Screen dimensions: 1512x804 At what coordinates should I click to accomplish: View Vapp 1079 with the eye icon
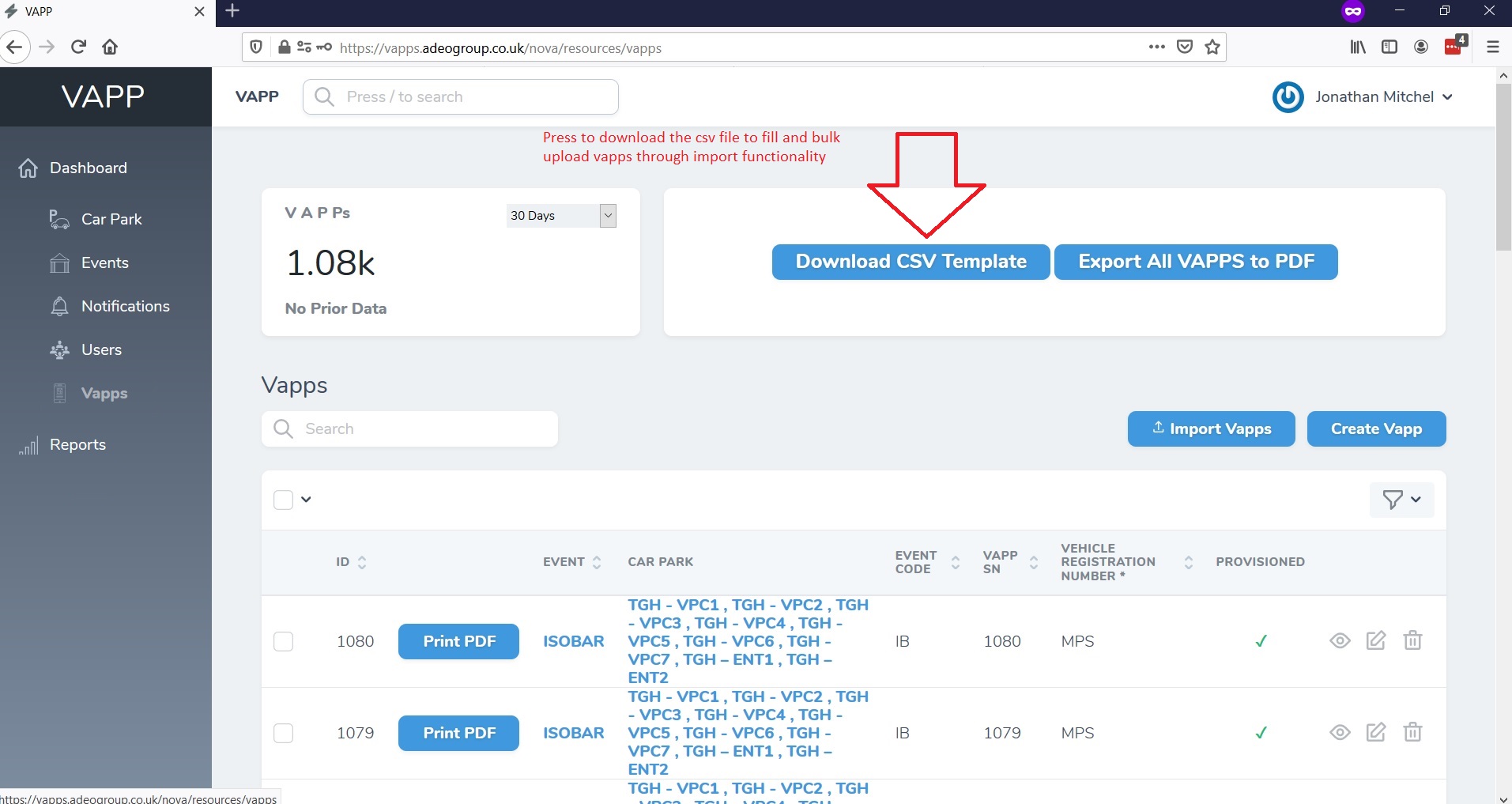coord(1340,733)
